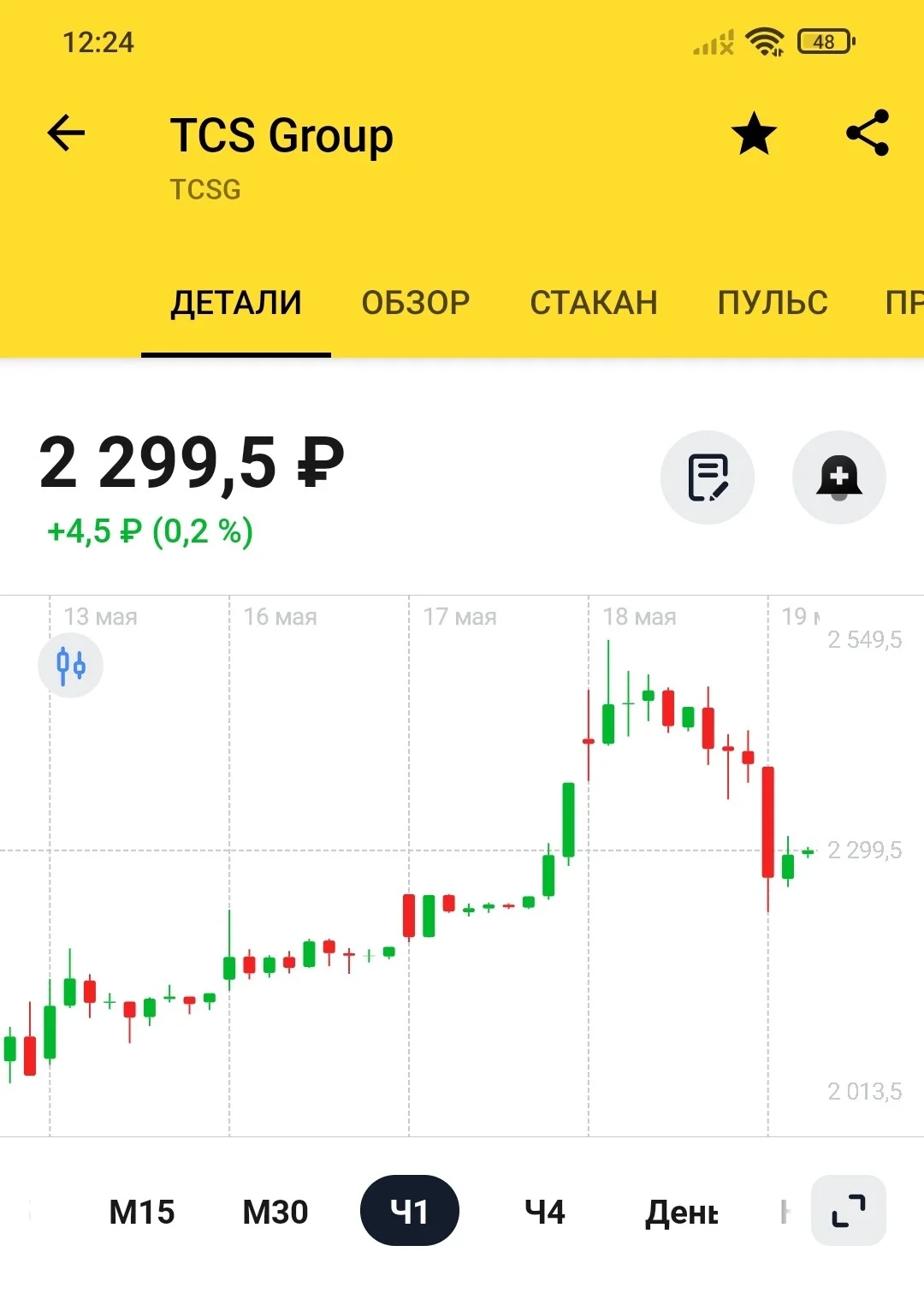Viewport: 924px width, 1299px height.
Task: Tap the Wi-Fi status icon
Action: pos(764,41)
